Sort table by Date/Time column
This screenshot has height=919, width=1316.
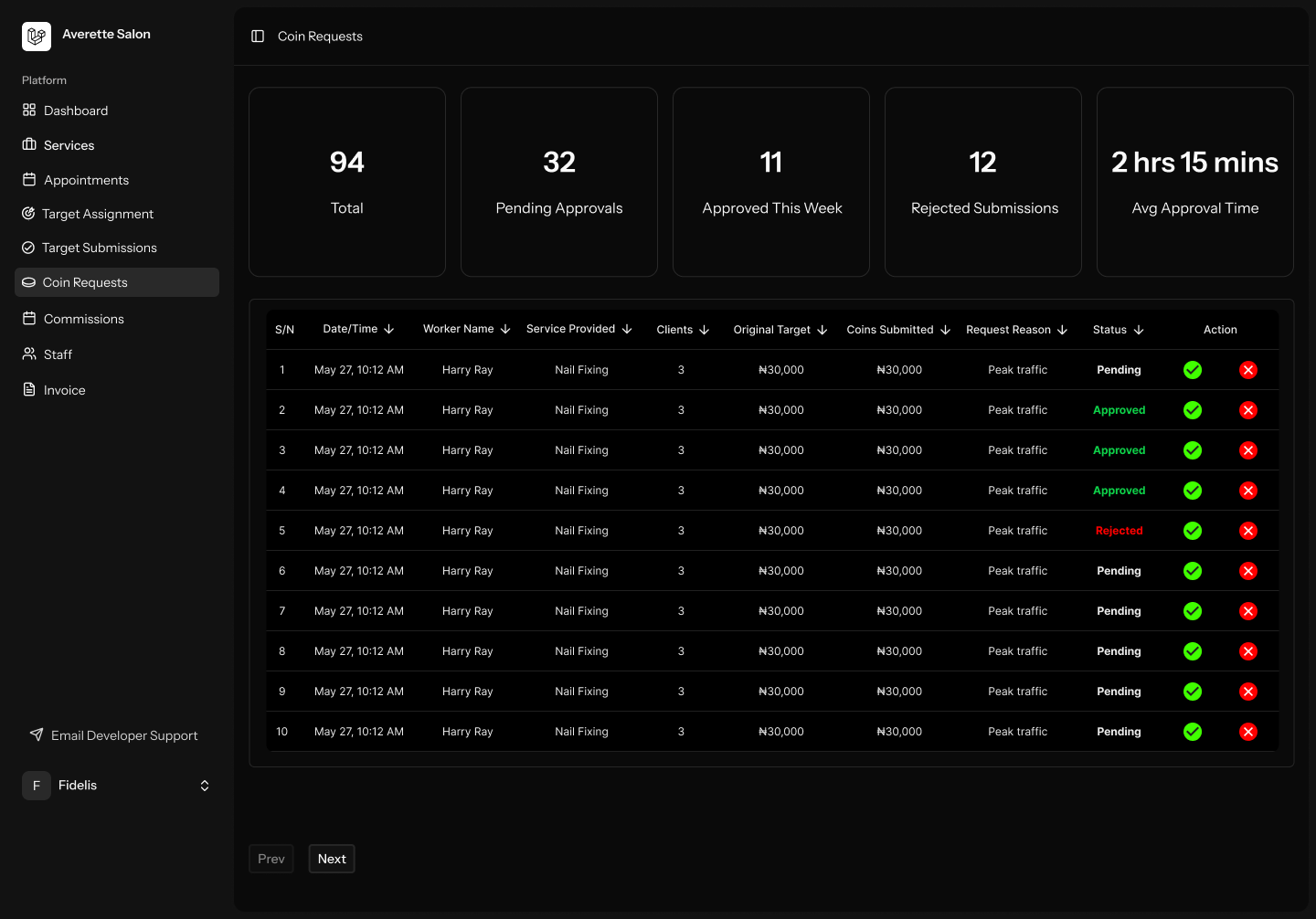(358, 329)
